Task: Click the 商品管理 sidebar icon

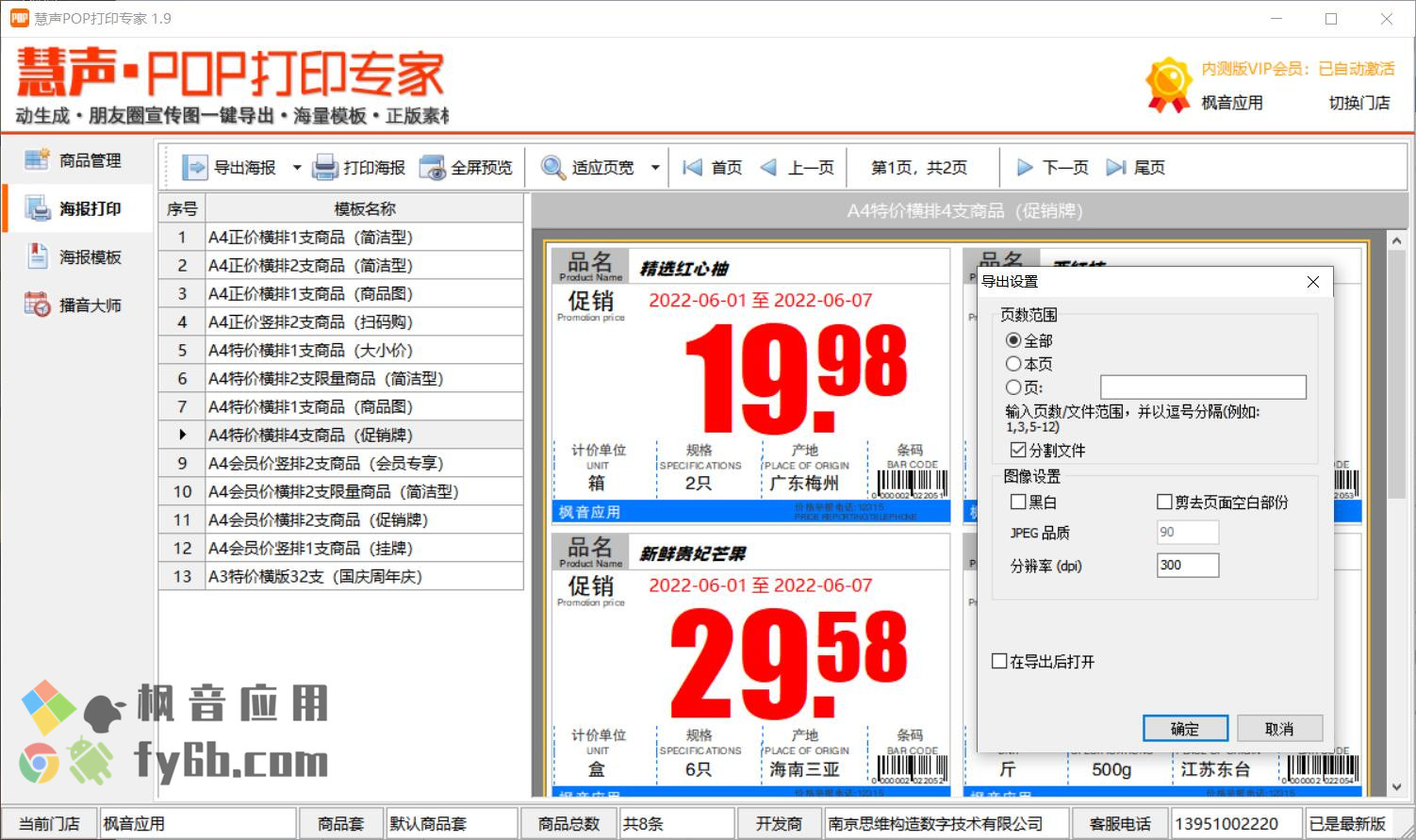Action: tap(37, 160)
